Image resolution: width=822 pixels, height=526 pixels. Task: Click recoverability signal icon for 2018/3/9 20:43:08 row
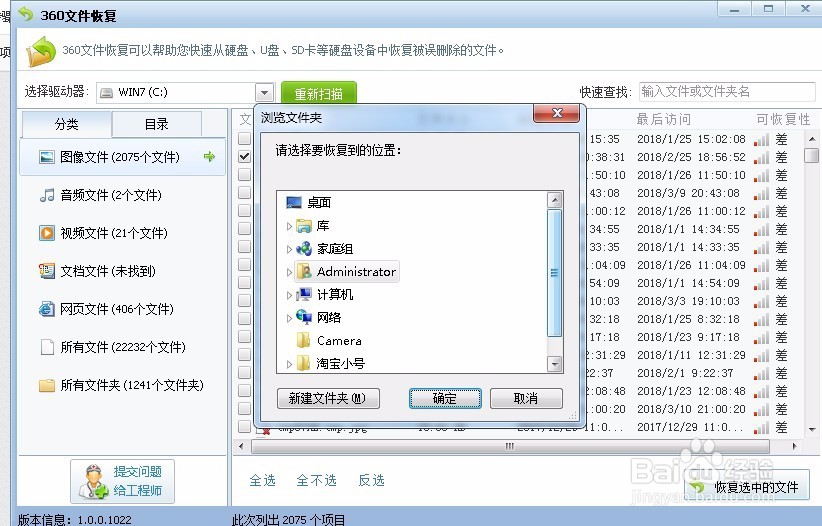point(761,194)
